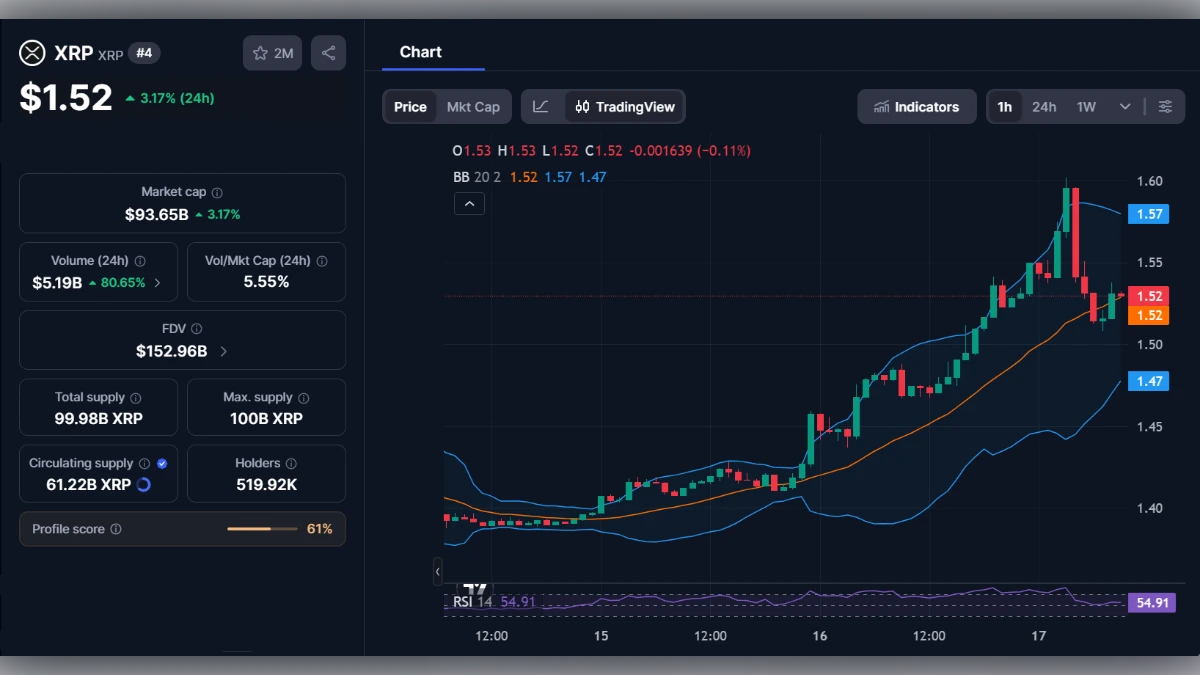This screenshot has width=1200, height=675.
Task: Open chart settings via sliders icon
Action: (1165, 106)
